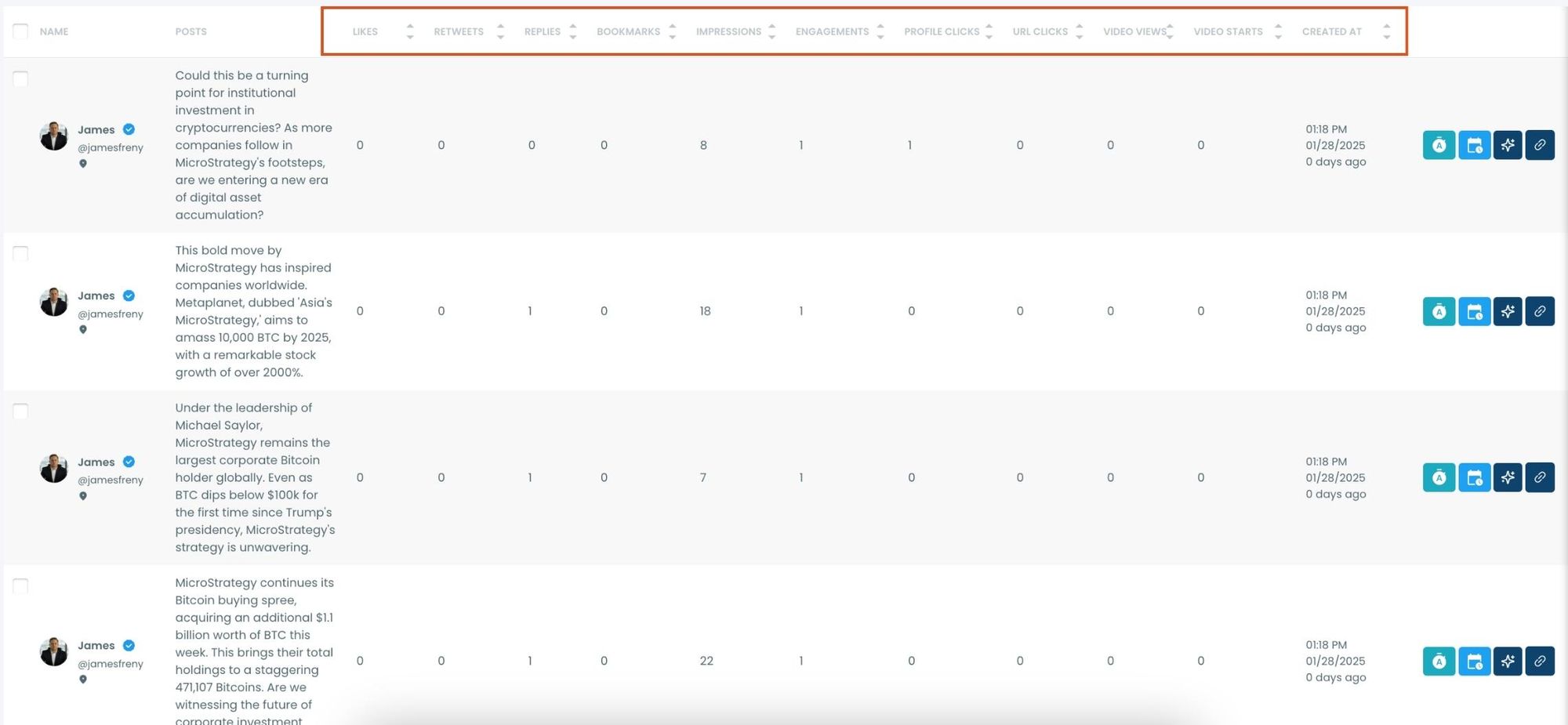The width and height of the screenshot is (1568, 725).
Task: Click the PROFILE CLICKS column header
Action: coord(942,31)
